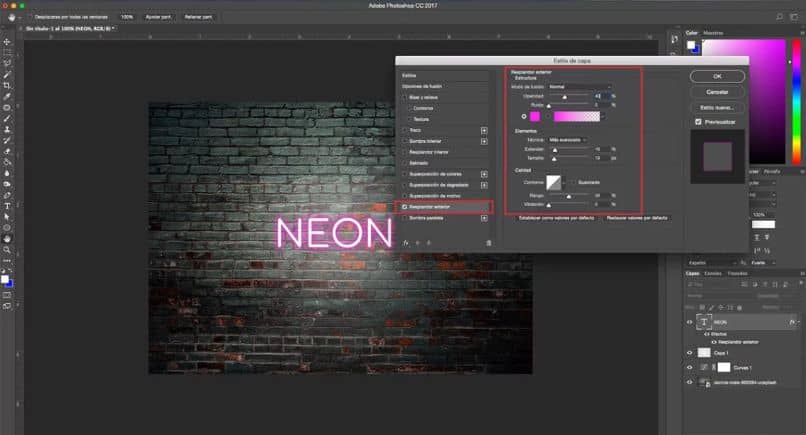The image size is (806, 435).
Task: Toggle the Suavizado checkbox
Action: pyautogui.click(x=573, y=183)
